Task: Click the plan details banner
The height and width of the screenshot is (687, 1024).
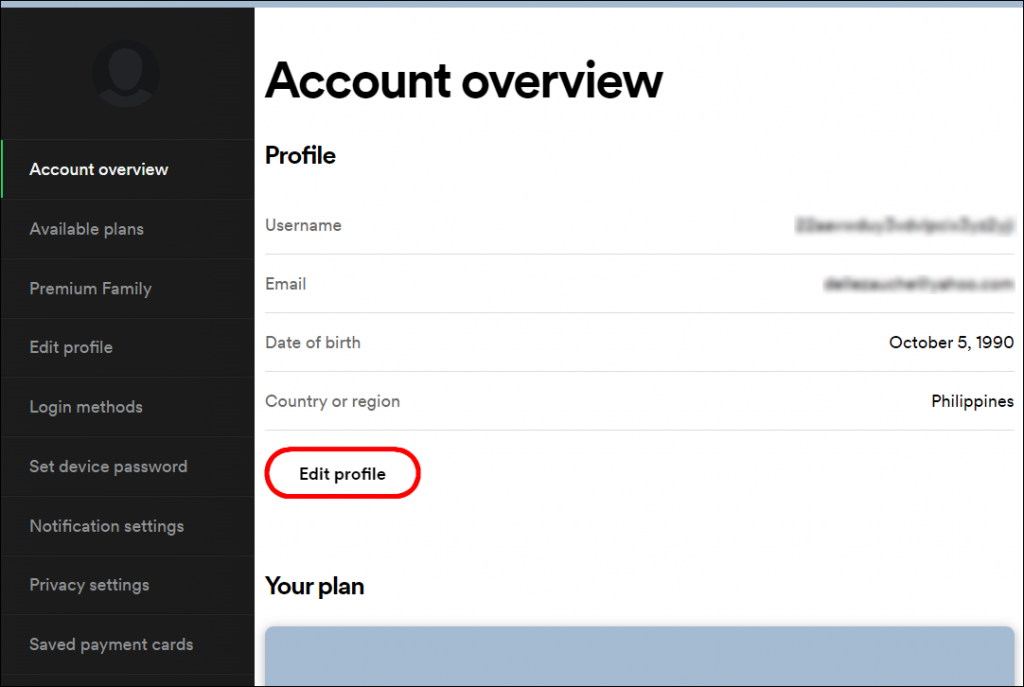Action: pos(639,660)
